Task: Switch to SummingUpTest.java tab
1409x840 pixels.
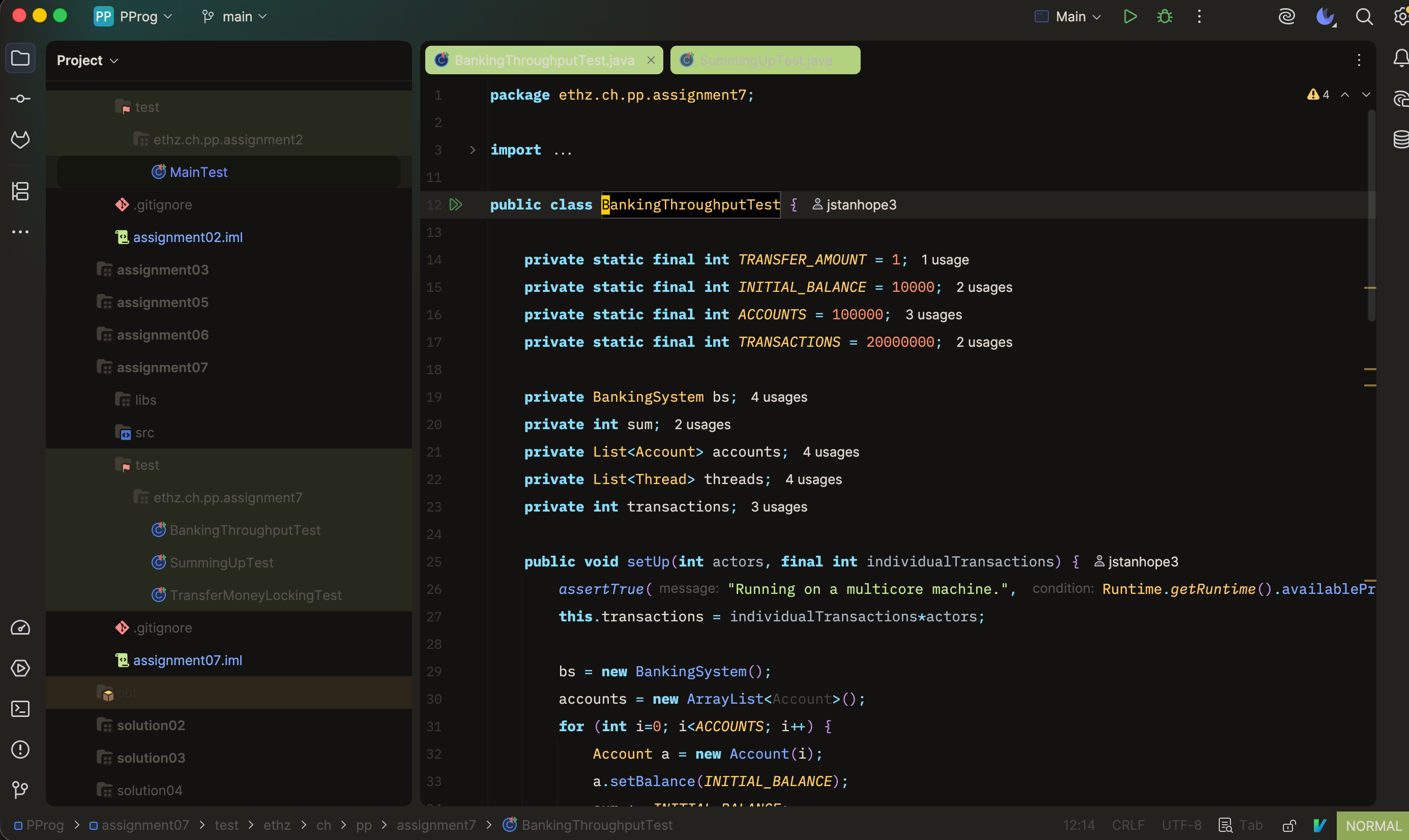Action: click(766, 60)
